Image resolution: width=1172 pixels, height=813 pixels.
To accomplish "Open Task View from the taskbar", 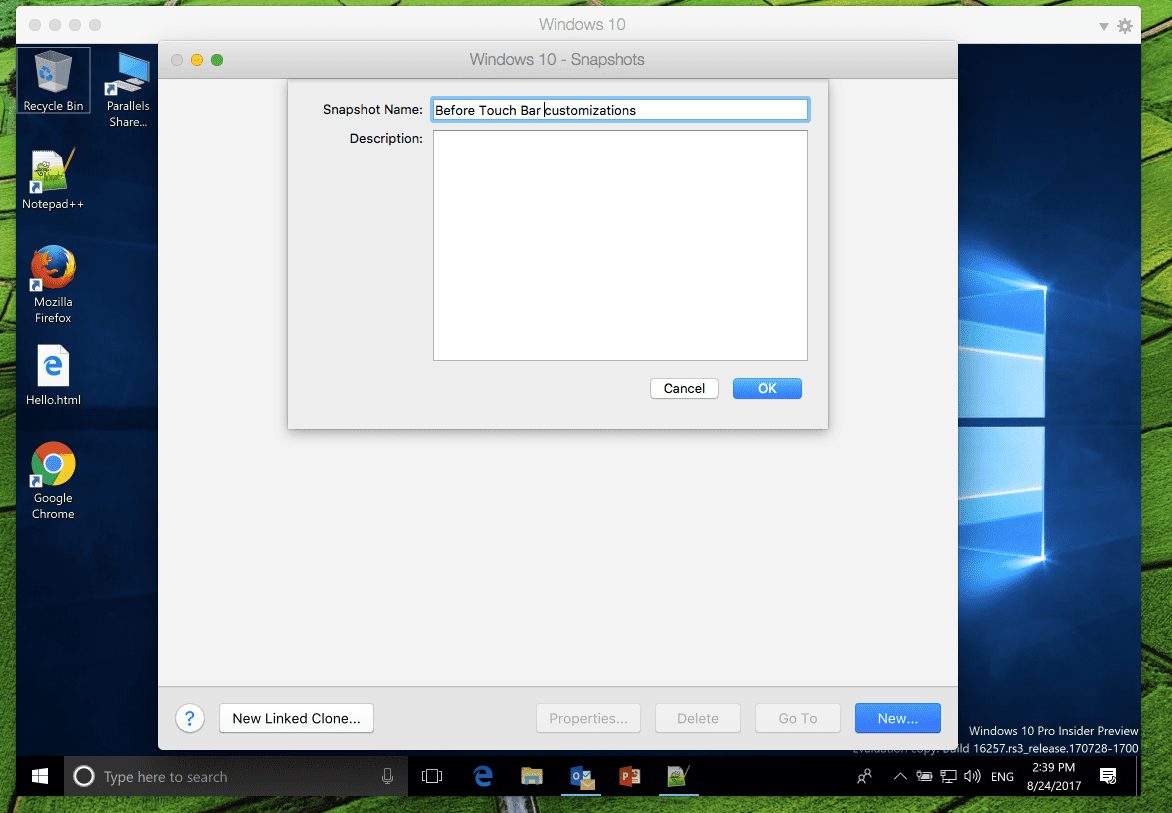I will 432,776.
